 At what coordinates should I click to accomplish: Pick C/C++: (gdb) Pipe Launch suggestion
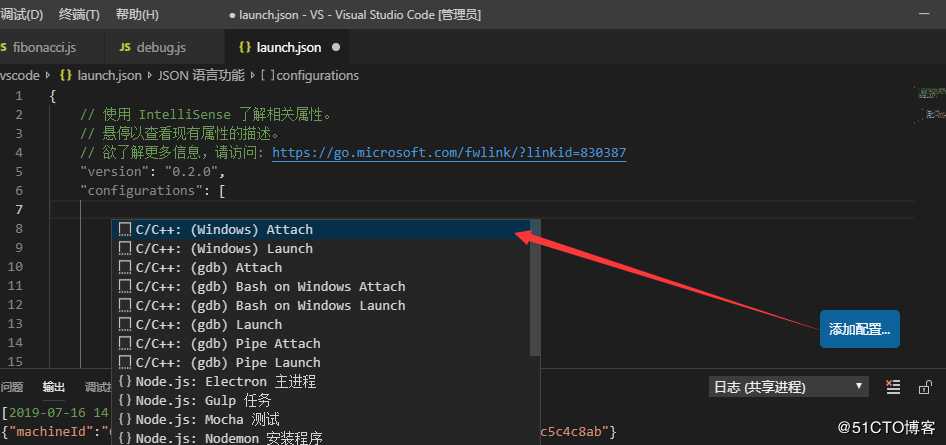tap(321, 362)
